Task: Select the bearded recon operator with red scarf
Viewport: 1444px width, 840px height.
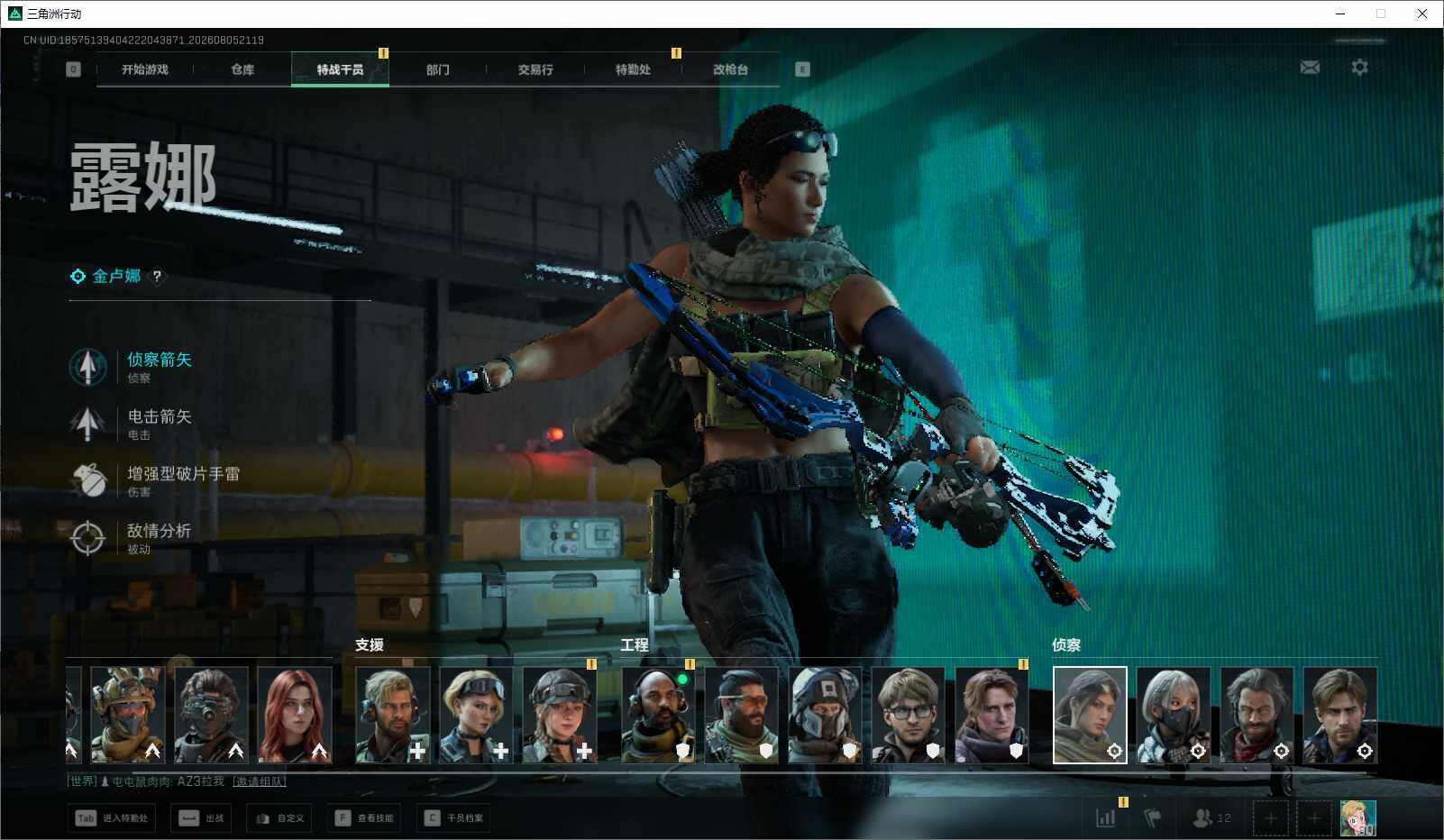Action: click(1257, 715)
